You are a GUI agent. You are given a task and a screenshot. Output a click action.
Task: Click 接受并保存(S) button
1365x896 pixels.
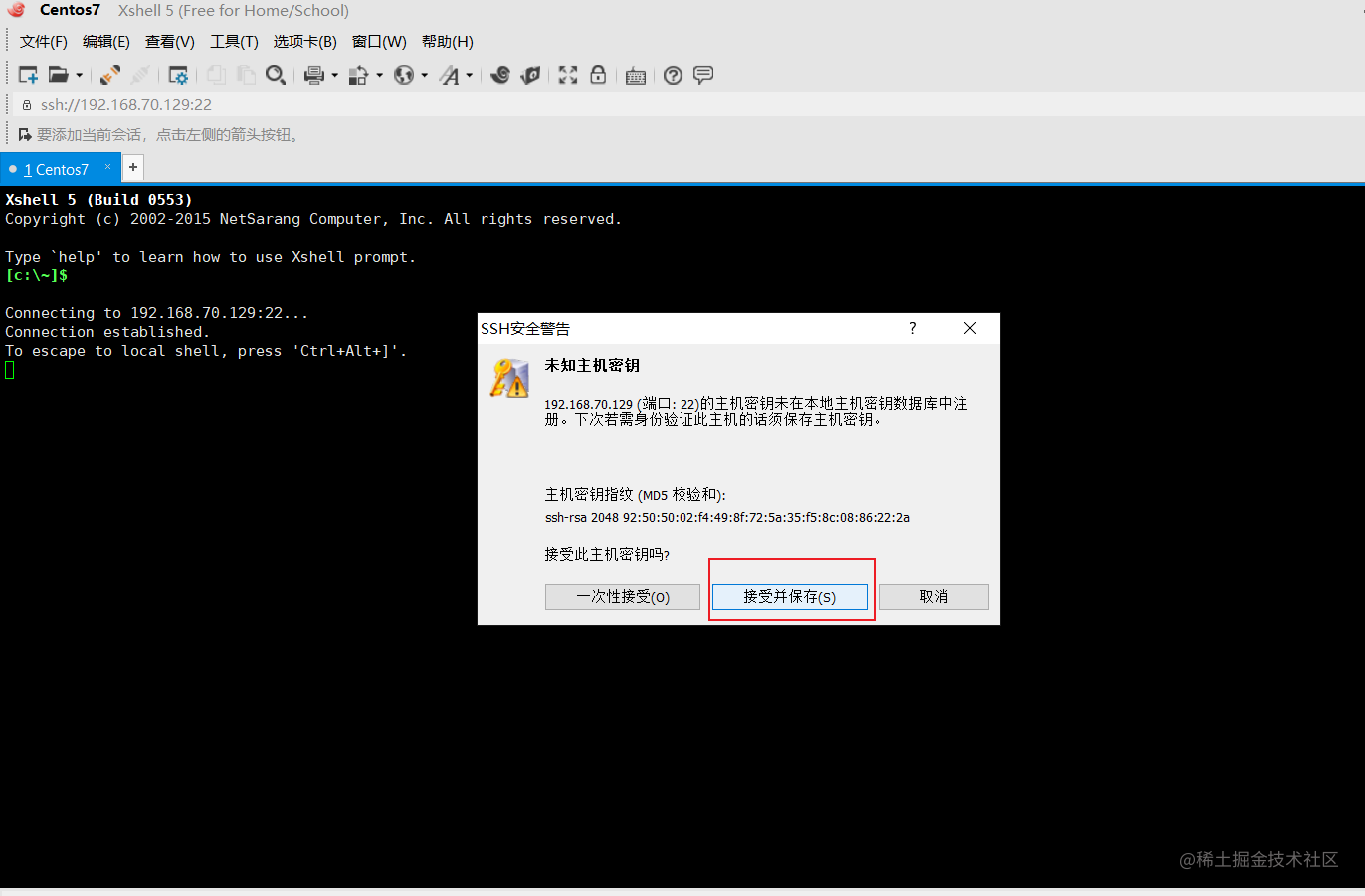[790, 596]
